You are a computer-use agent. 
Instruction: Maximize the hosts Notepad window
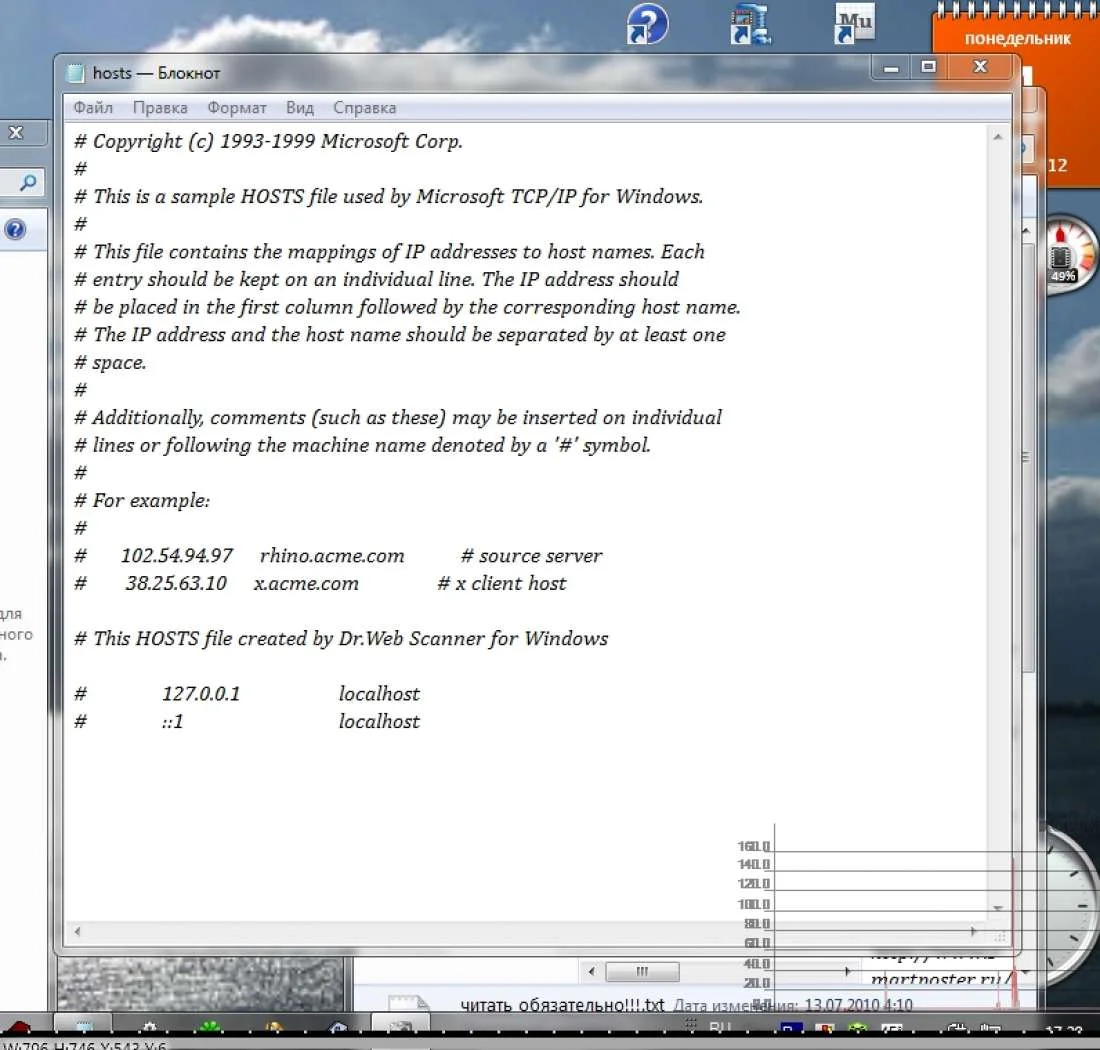pos(928,67)
